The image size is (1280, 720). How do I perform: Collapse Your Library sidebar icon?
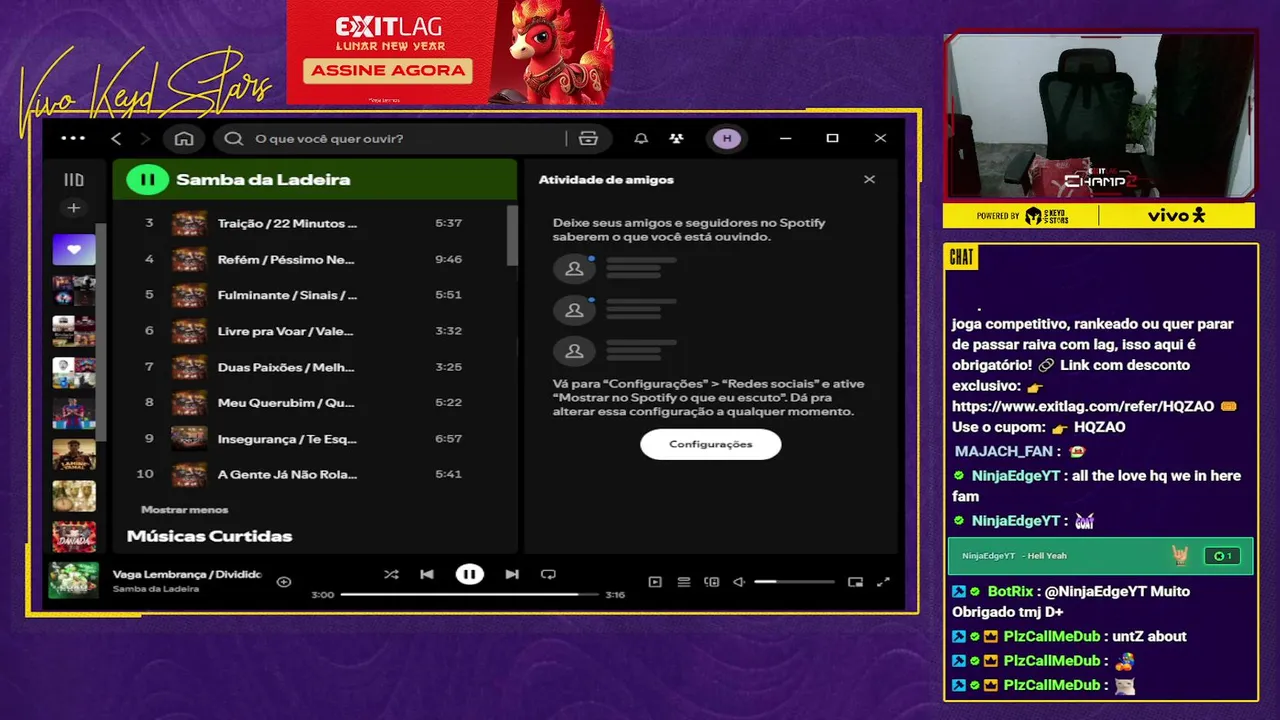tap(74, 180)
